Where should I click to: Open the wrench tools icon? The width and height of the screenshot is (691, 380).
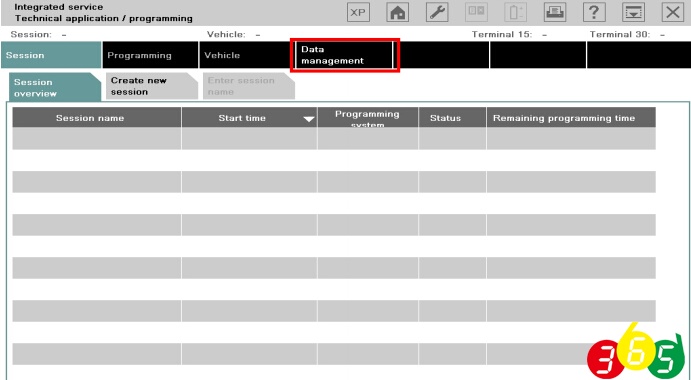point(437,12)
